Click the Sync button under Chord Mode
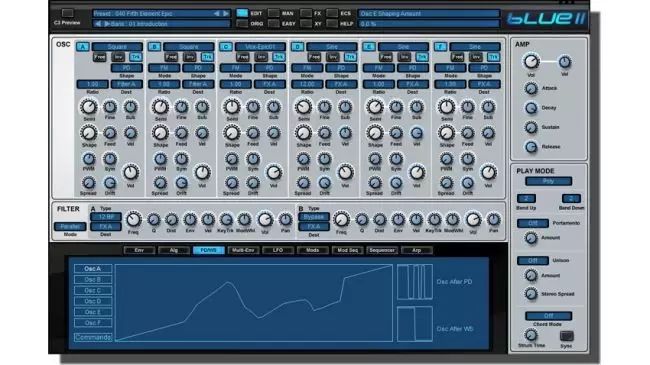 pyautogui.click(x=566, y=336)
